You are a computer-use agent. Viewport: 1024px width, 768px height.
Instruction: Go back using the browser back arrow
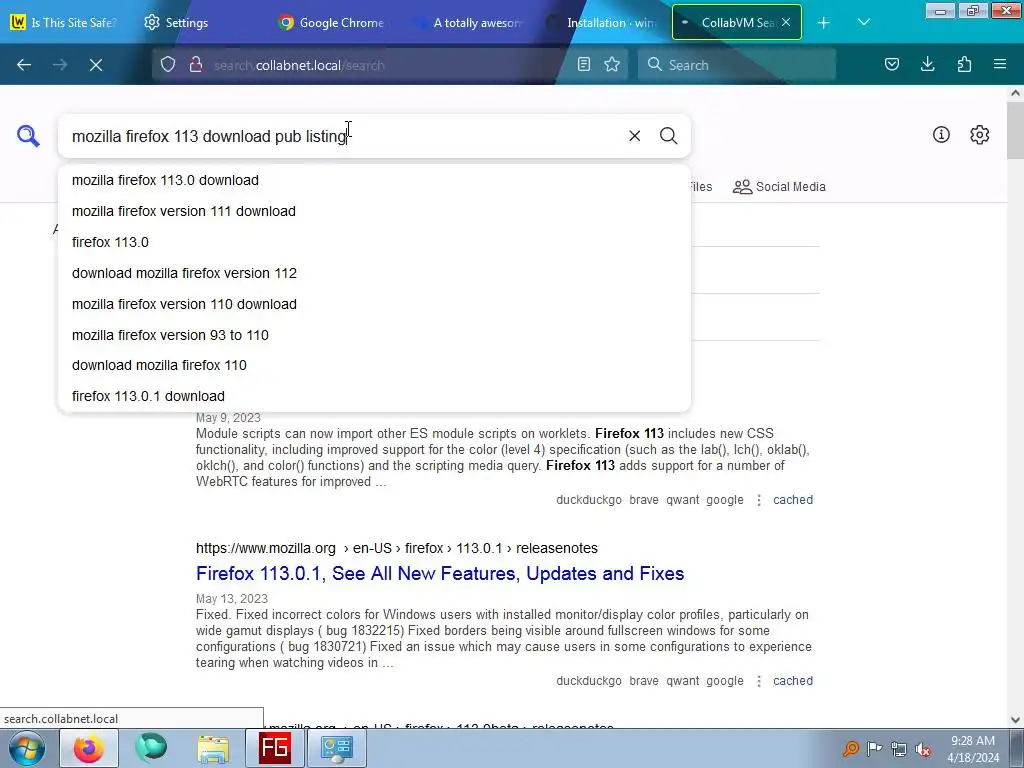click(24, 65)
